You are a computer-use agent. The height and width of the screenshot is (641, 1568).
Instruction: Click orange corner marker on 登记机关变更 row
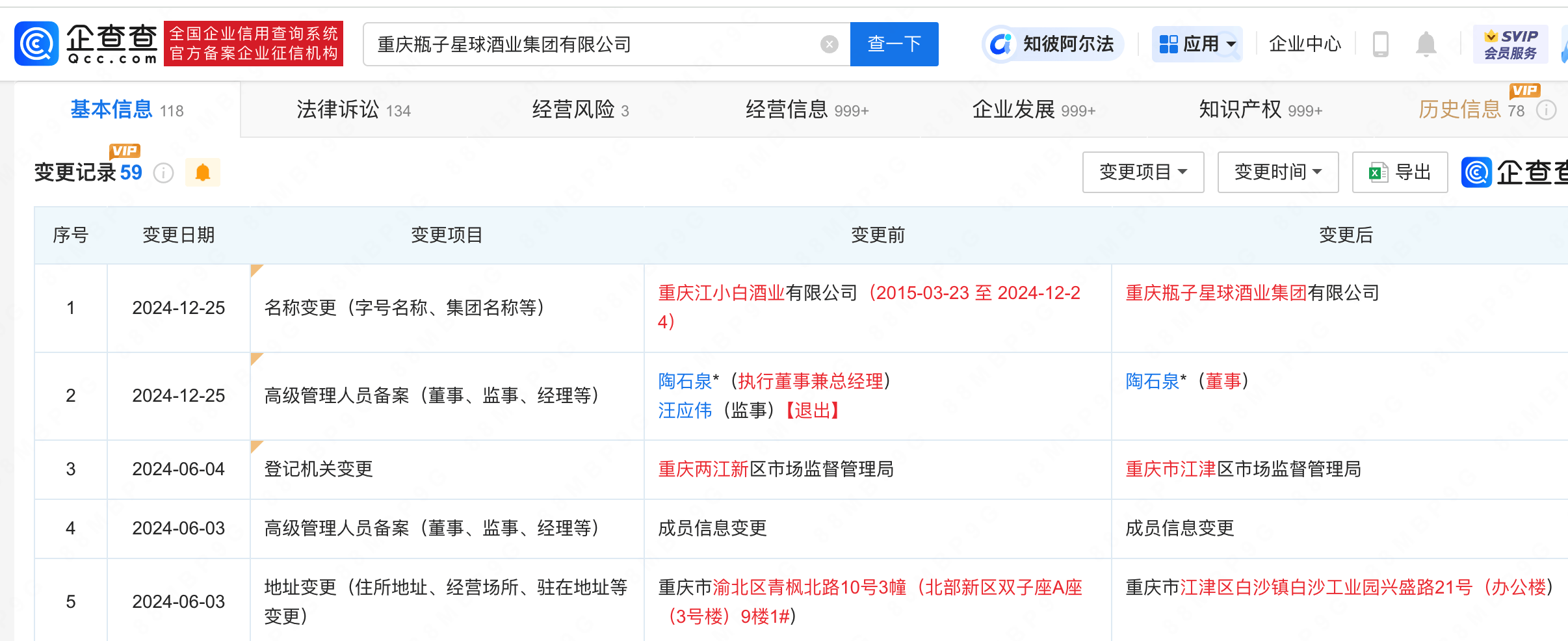click(255, 446)
